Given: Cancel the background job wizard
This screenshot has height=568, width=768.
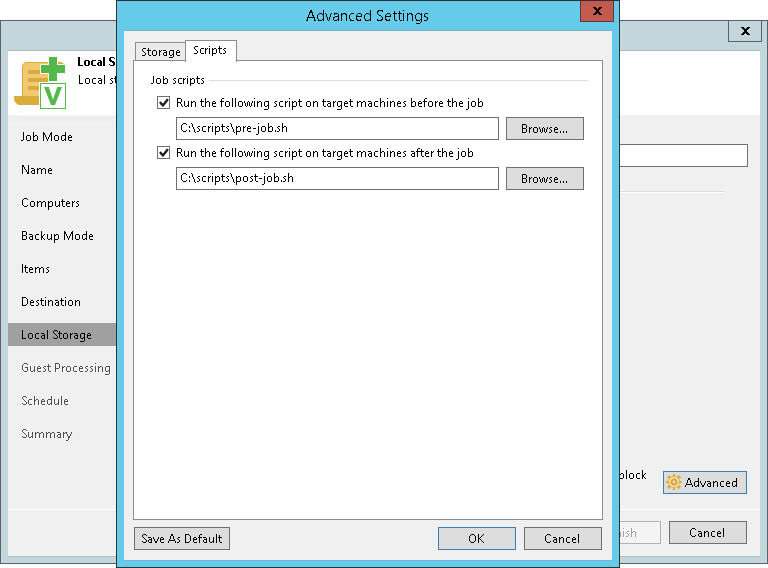Looking at the screenshot, I should tap(708, 532).
